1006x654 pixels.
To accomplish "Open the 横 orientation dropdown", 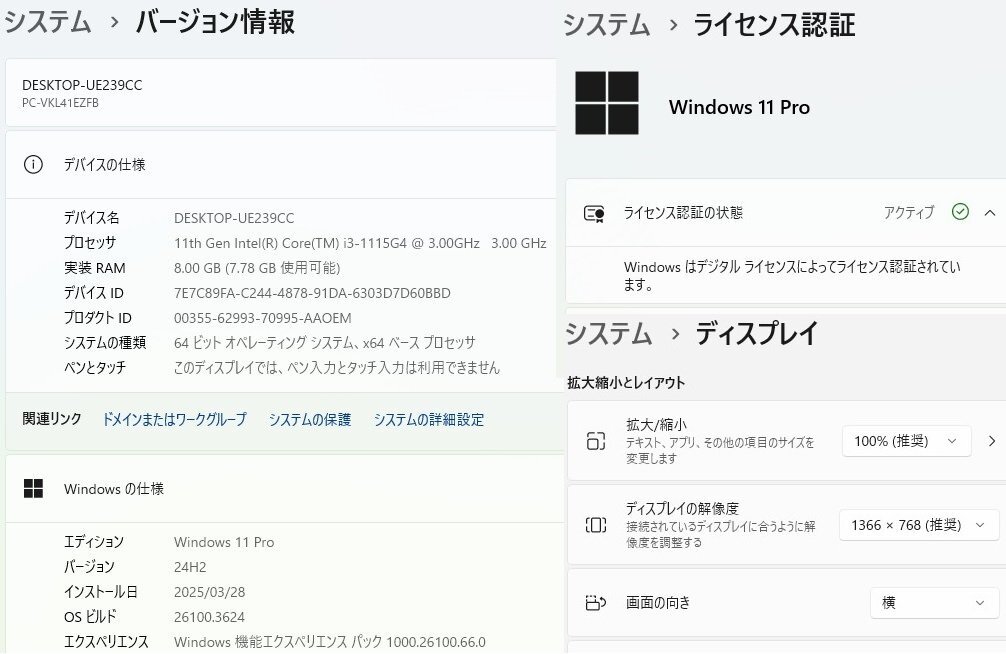I will point(934,603).
